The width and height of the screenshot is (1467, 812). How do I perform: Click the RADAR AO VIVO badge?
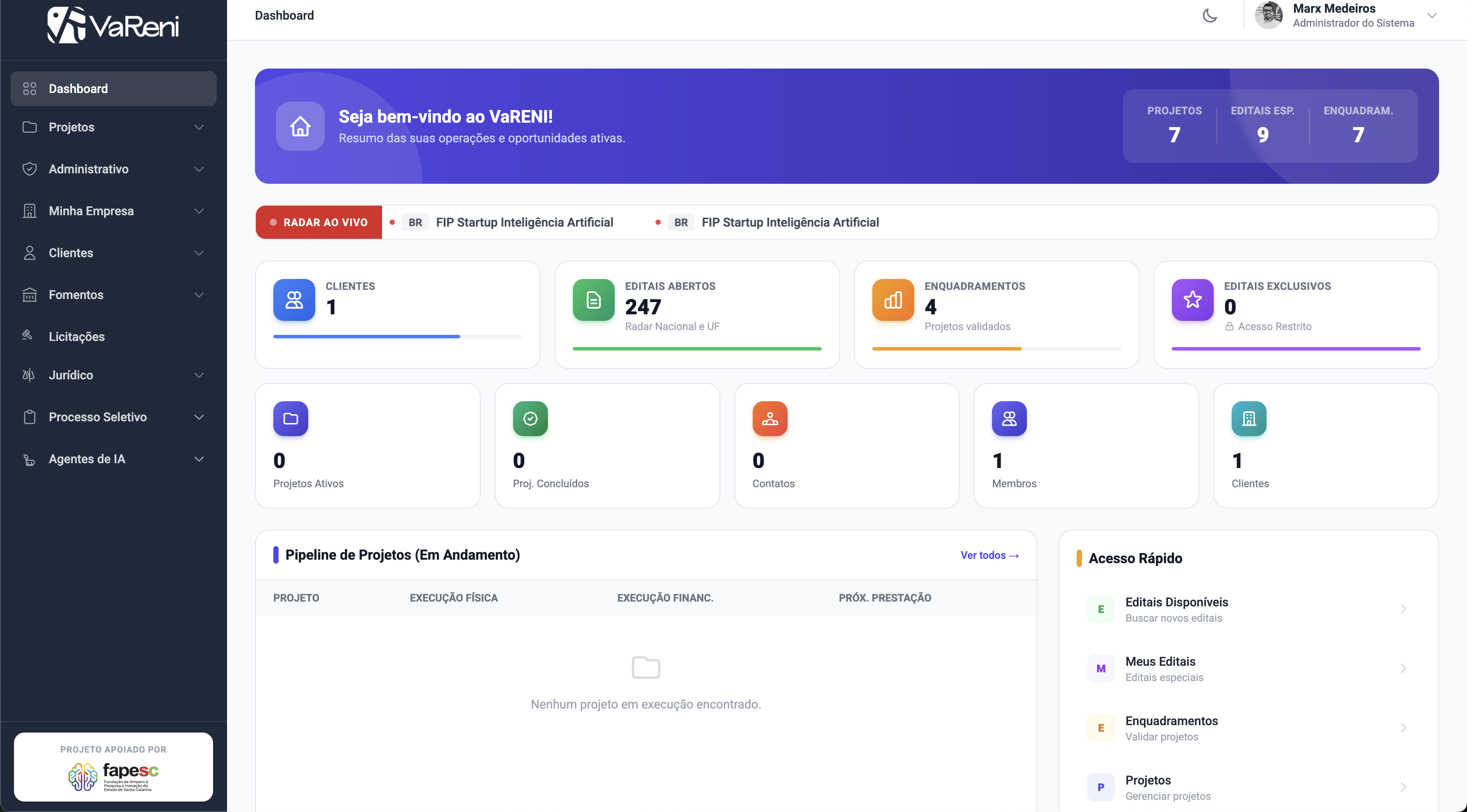click(x=319, y=222)
